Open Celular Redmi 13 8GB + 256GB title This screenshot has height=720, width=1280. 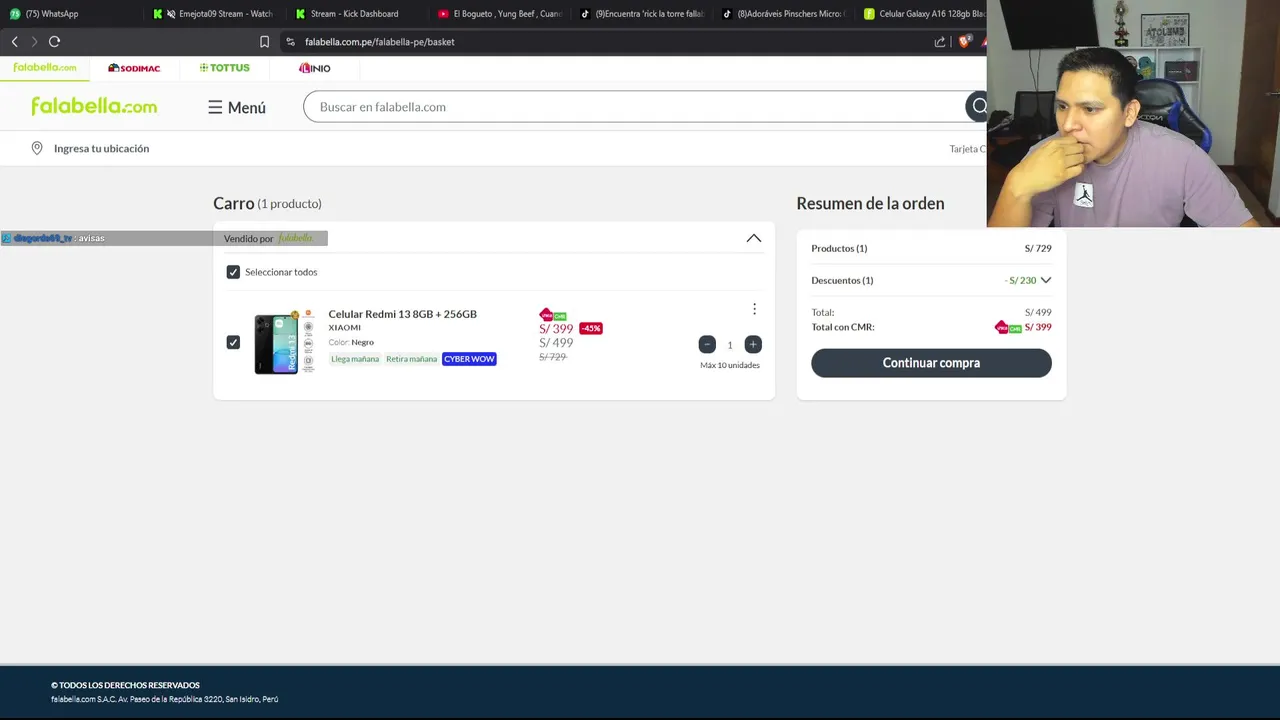(402, 314)
